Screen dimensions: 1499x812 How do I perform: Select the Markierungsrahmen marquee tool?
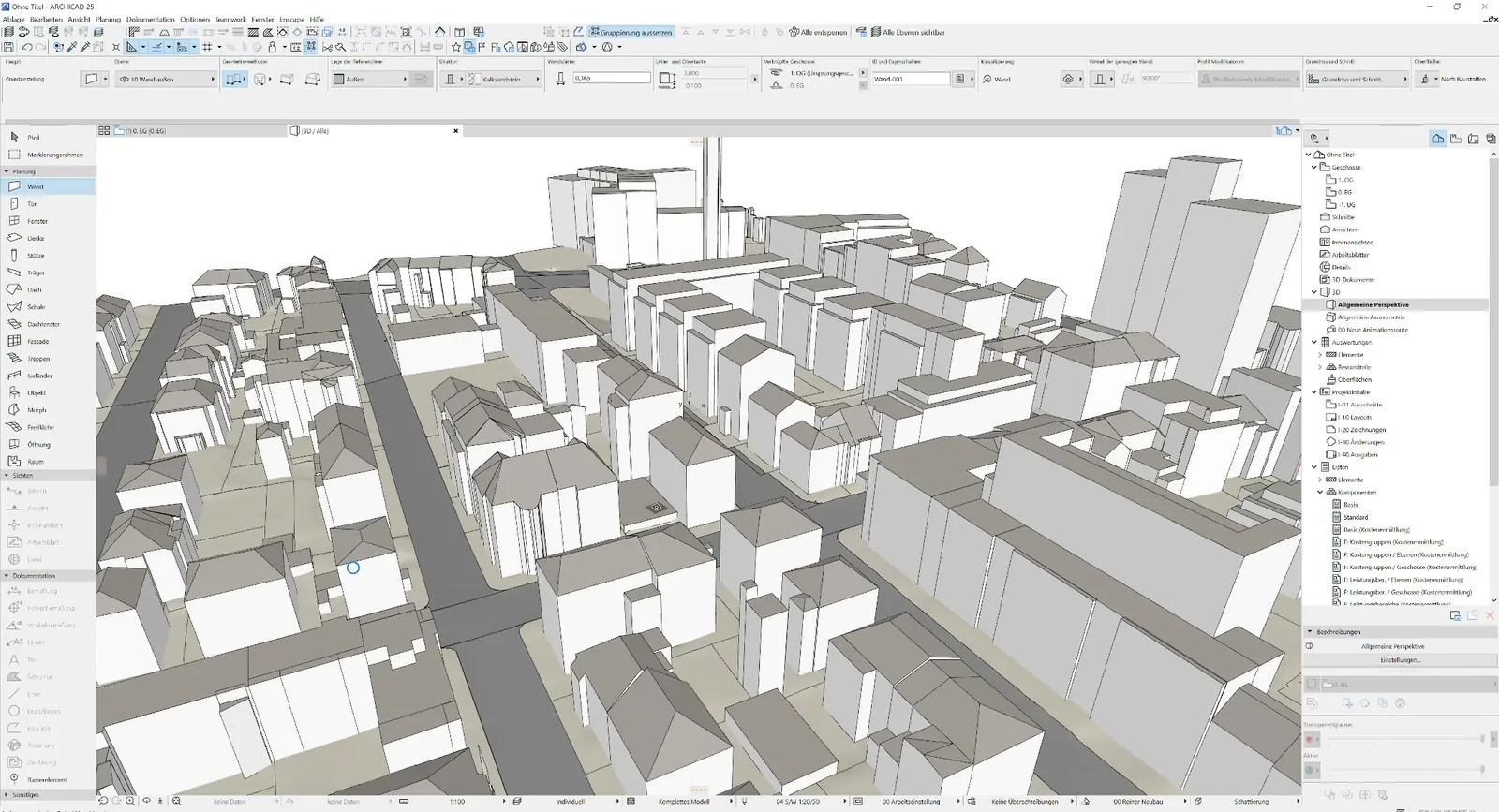[x=48, y=155]
